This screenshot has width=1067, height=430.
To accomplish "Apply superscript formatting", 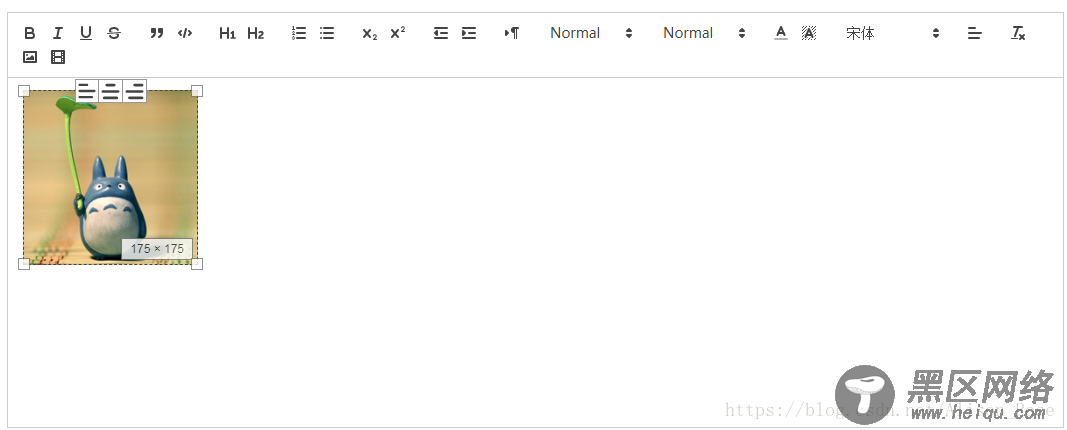I will pyautogui.click(x=398, y=33).
